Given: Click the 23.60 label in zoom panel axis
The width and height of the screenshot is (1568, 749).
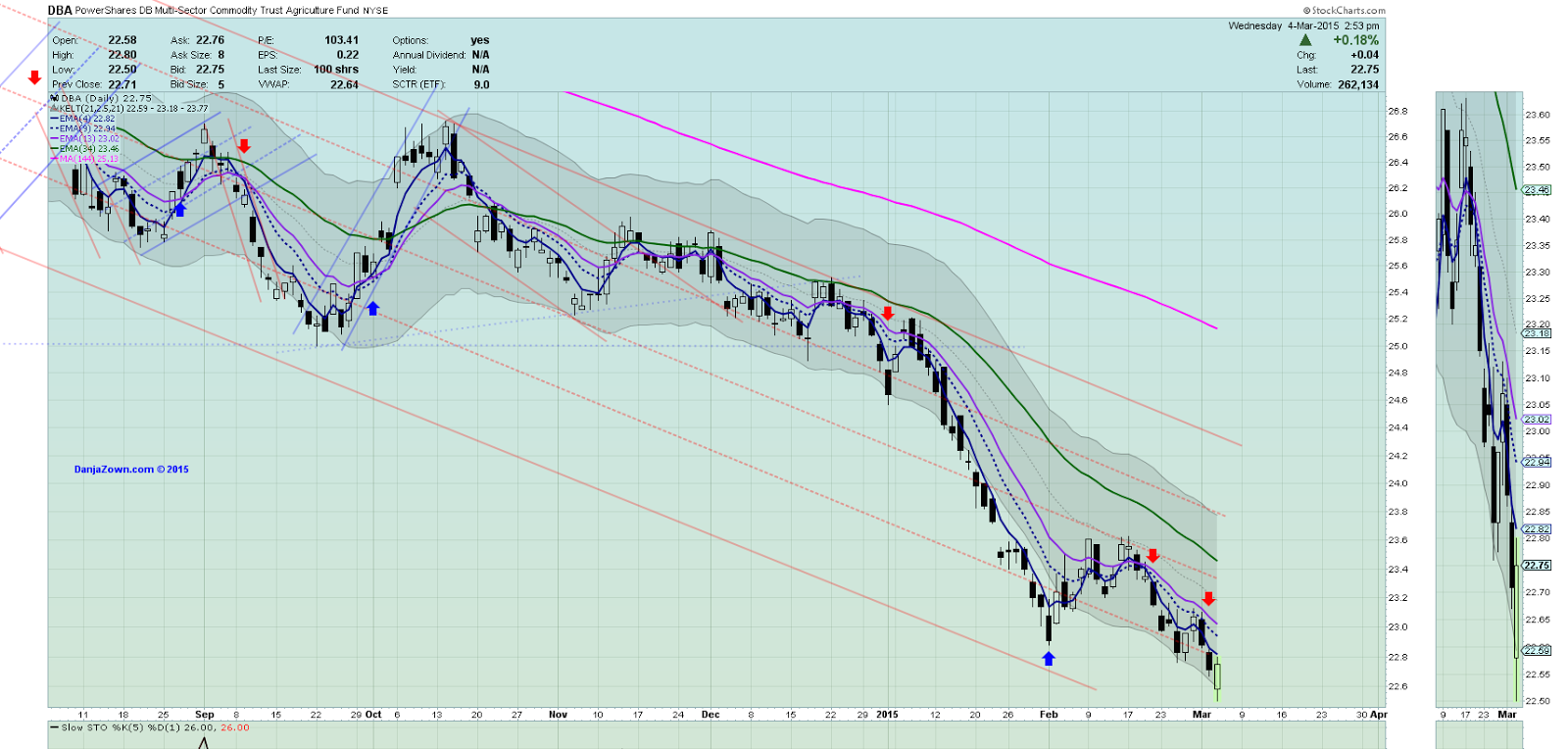Looking at the screenshot, I should (1538, 115).
